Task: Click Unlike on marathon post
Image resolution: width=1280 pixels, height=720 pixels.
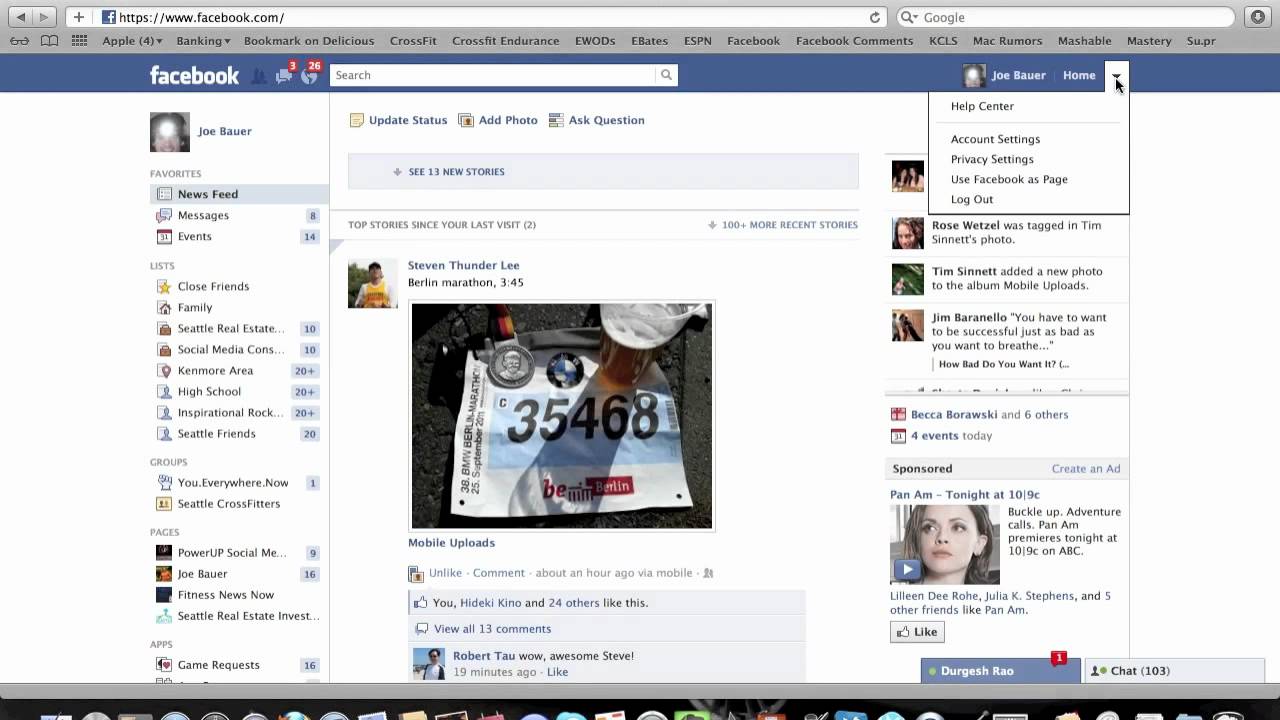Action: [x=445, y=573]
